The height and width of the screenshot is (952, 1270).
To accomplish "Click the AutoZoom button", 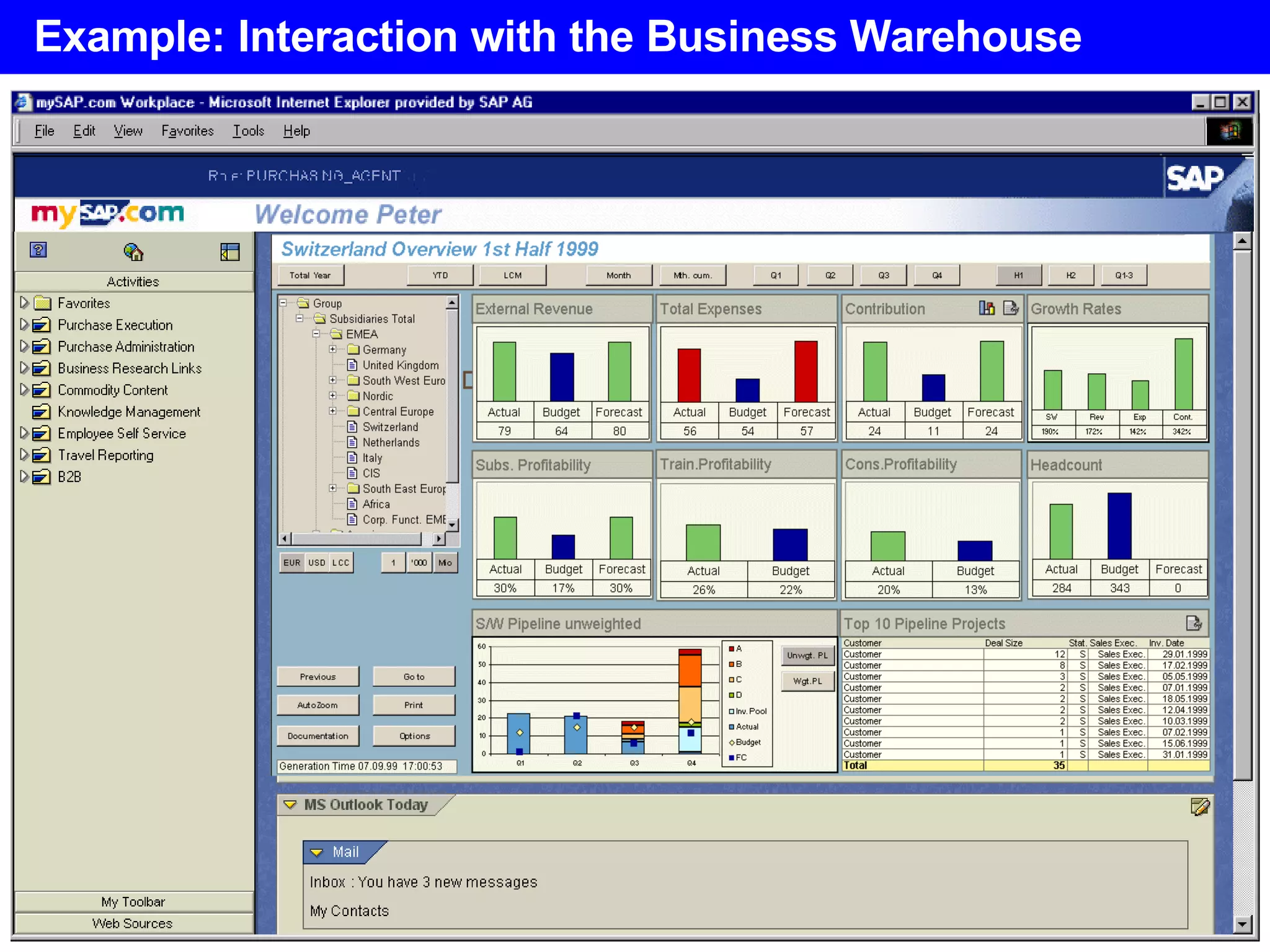I will (318, 705).
